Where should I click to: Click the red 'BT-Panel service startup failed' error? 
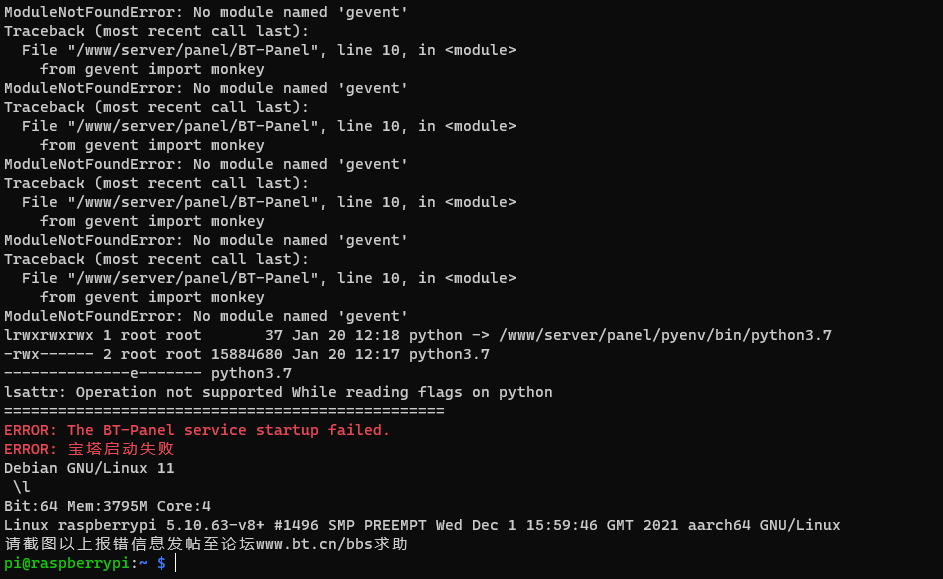click(197, 430)
